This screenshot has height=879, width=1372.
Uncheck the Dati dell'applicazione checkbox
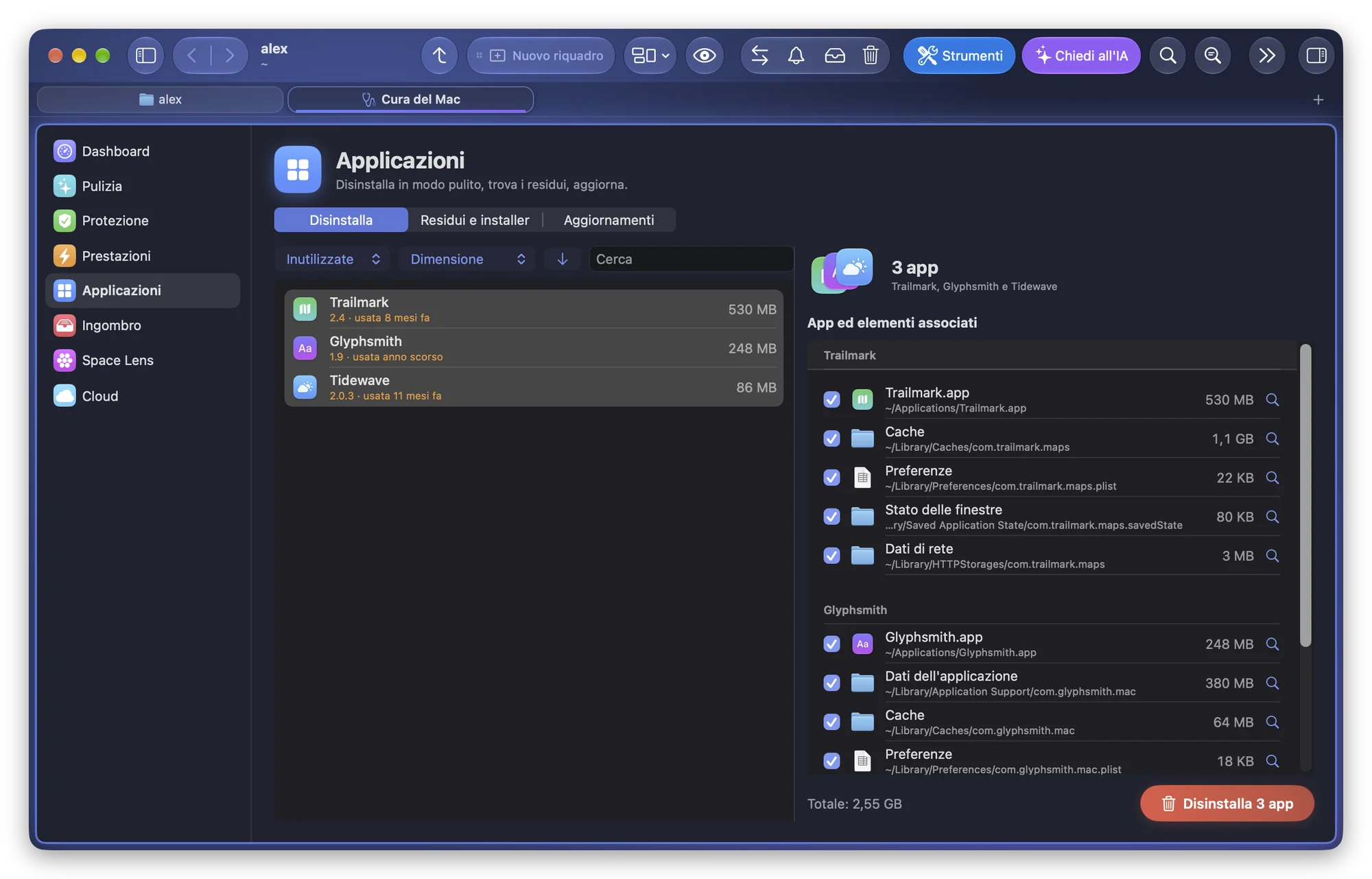point(831,683)
